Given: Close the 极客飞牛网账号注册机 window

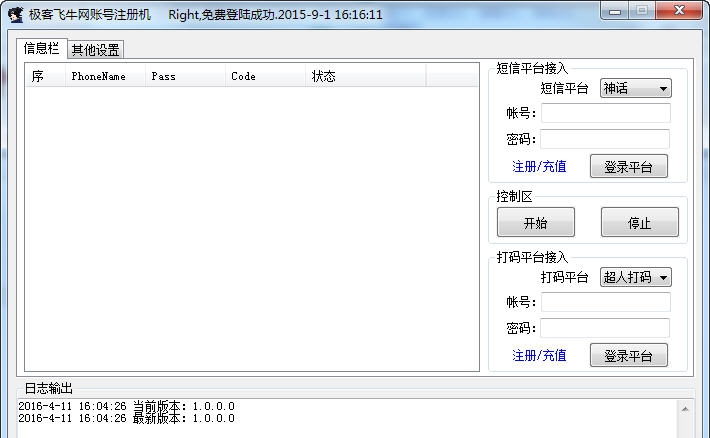Looking at the screenshot, I should click(x=679, y=11).
